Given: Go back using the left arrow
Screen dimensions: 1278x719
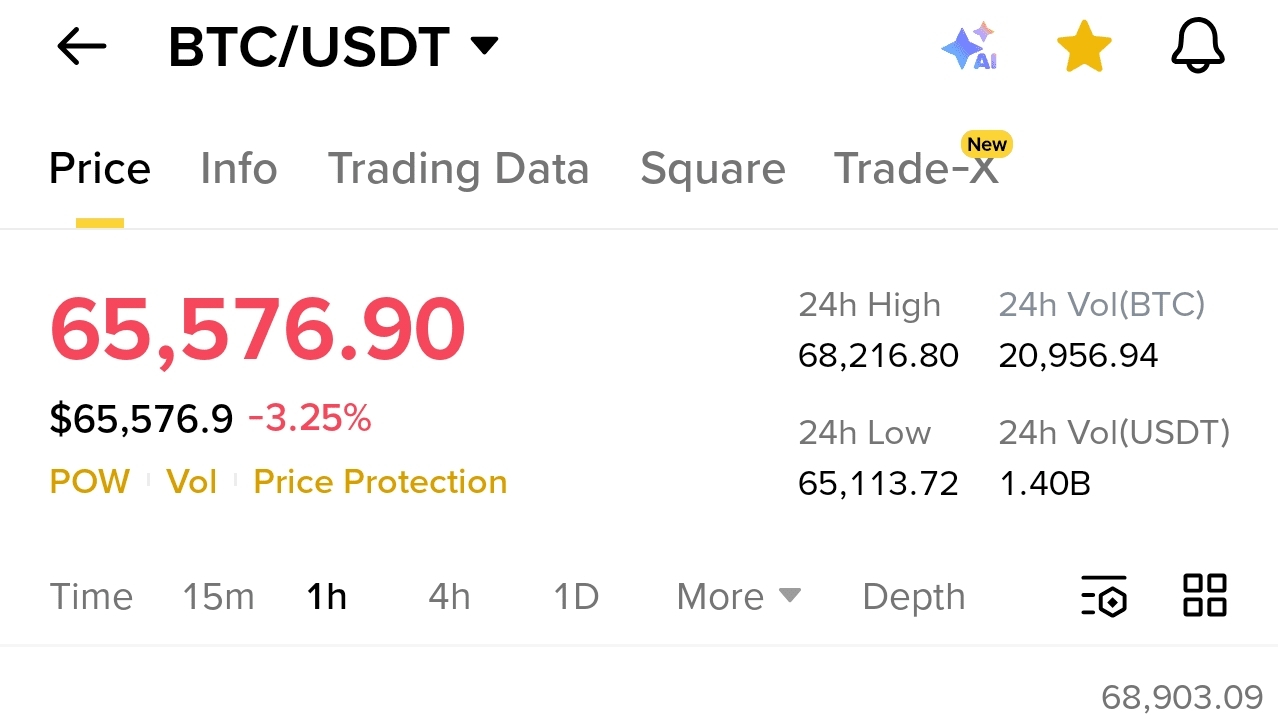Looking at the screenshot, I should (82, 46).
